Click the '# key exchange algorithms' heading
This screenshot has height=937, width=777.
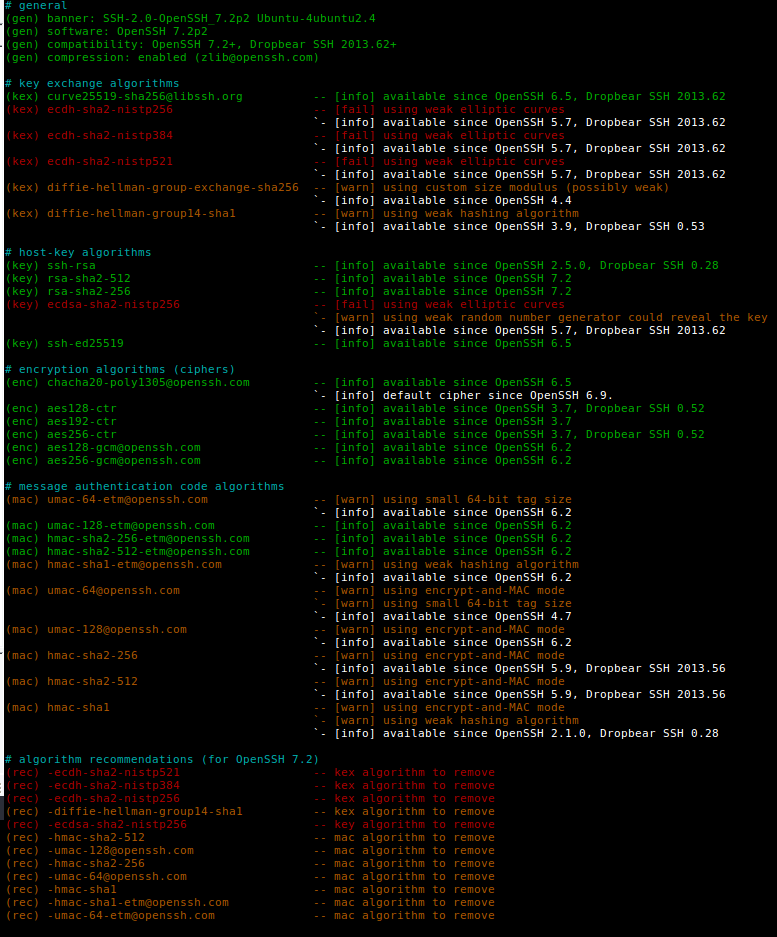[92, 84]
